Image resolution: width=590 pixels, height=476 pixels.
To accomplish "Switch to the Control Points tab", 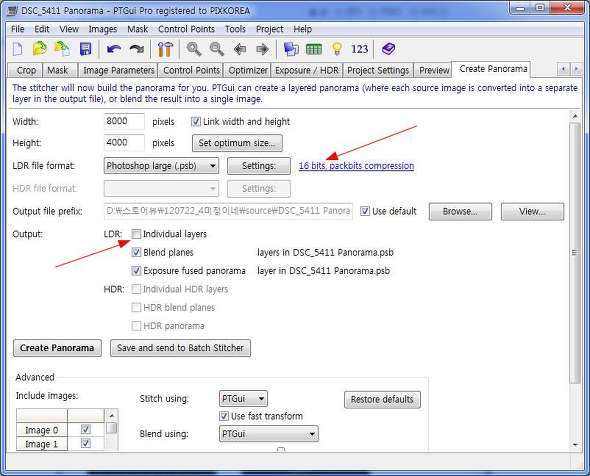I will (x=191, y=70).
